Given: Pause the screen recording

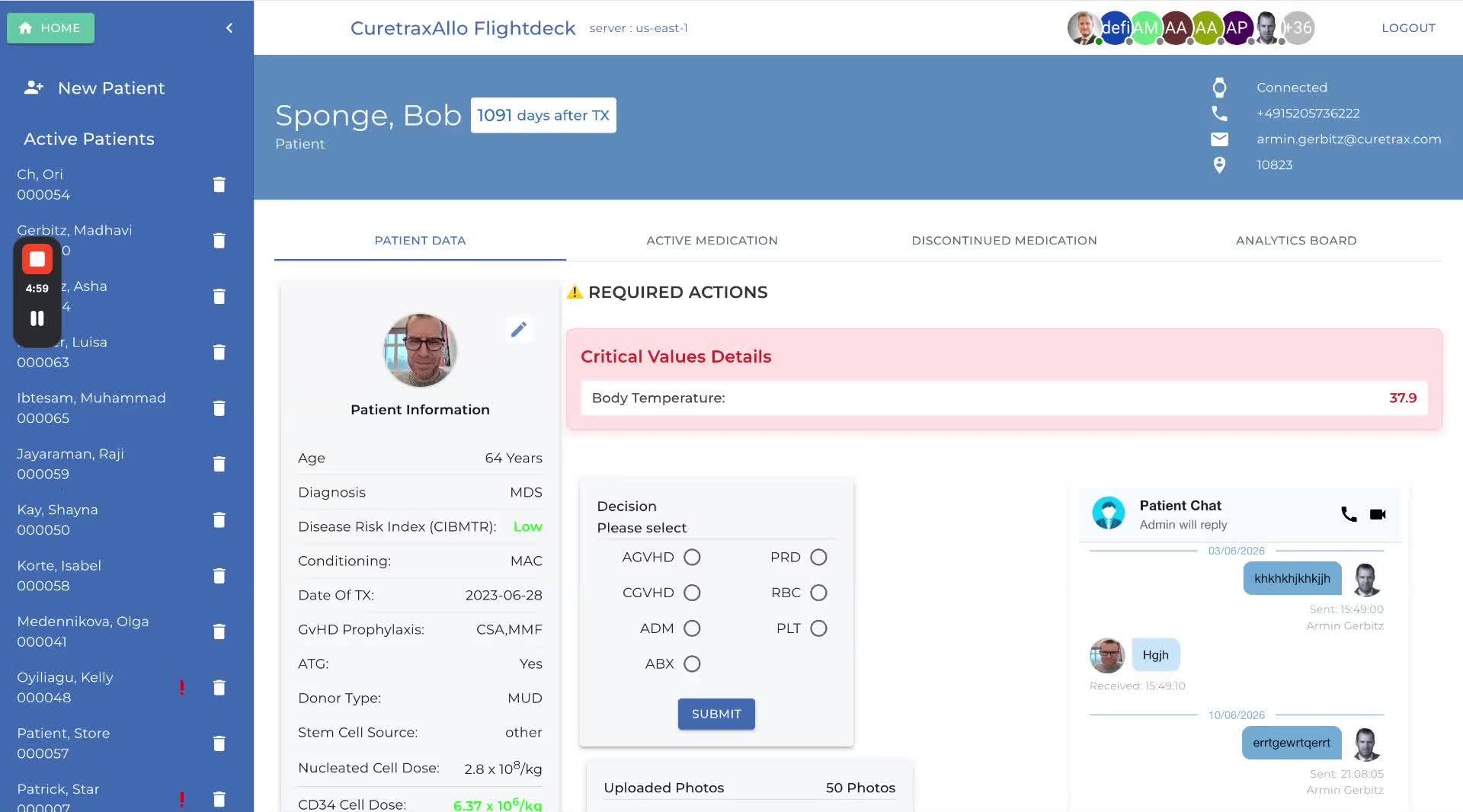Looking at the screenshot, I should click(x=37, y=318).
